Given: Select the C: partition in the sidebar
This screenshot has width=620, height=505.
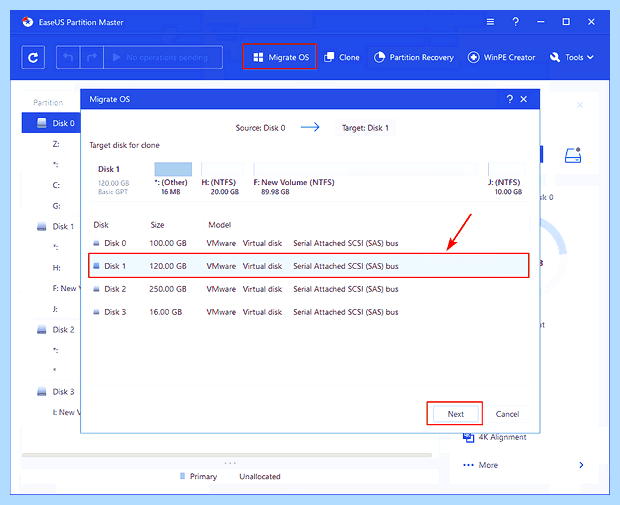Looking at the screenshot, I should click(56, 185).
